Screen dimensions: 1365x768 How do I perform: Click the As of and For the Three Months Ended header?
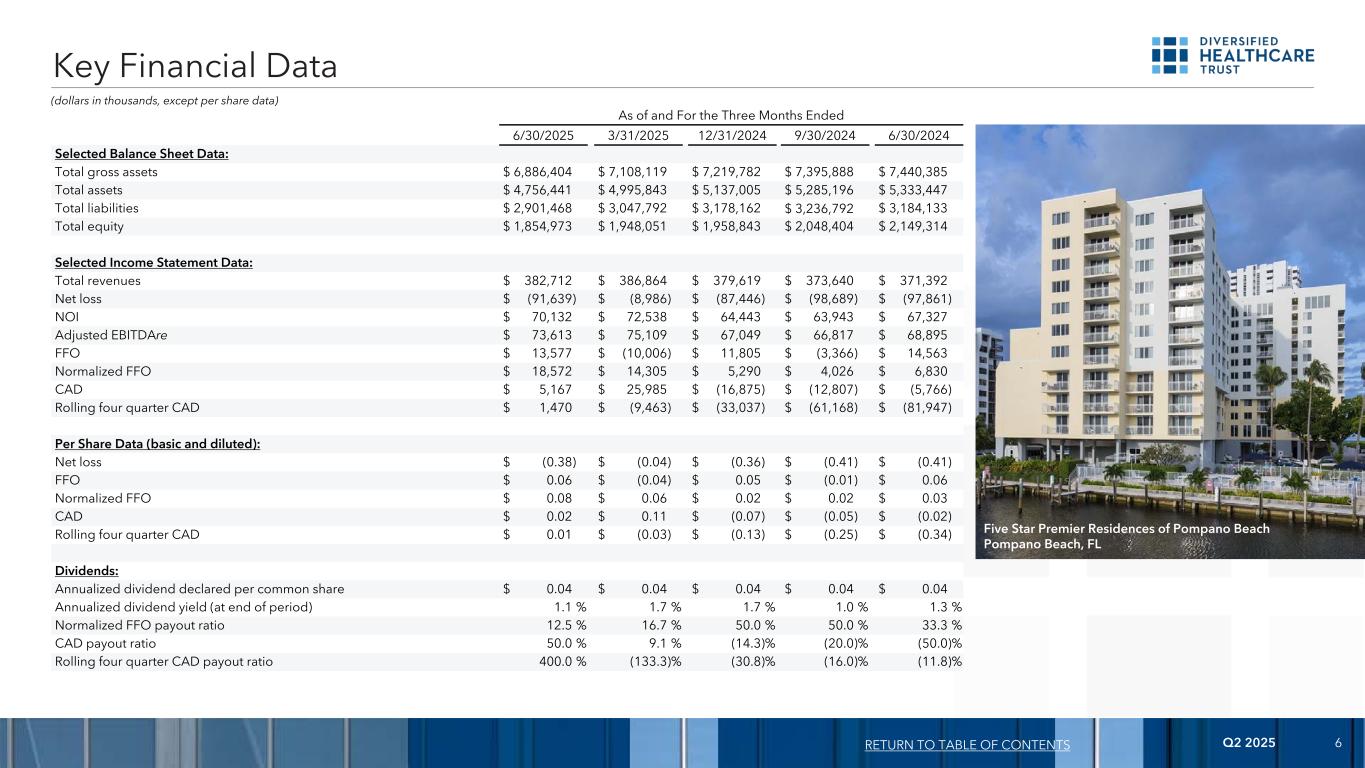(x=731, y=115)
